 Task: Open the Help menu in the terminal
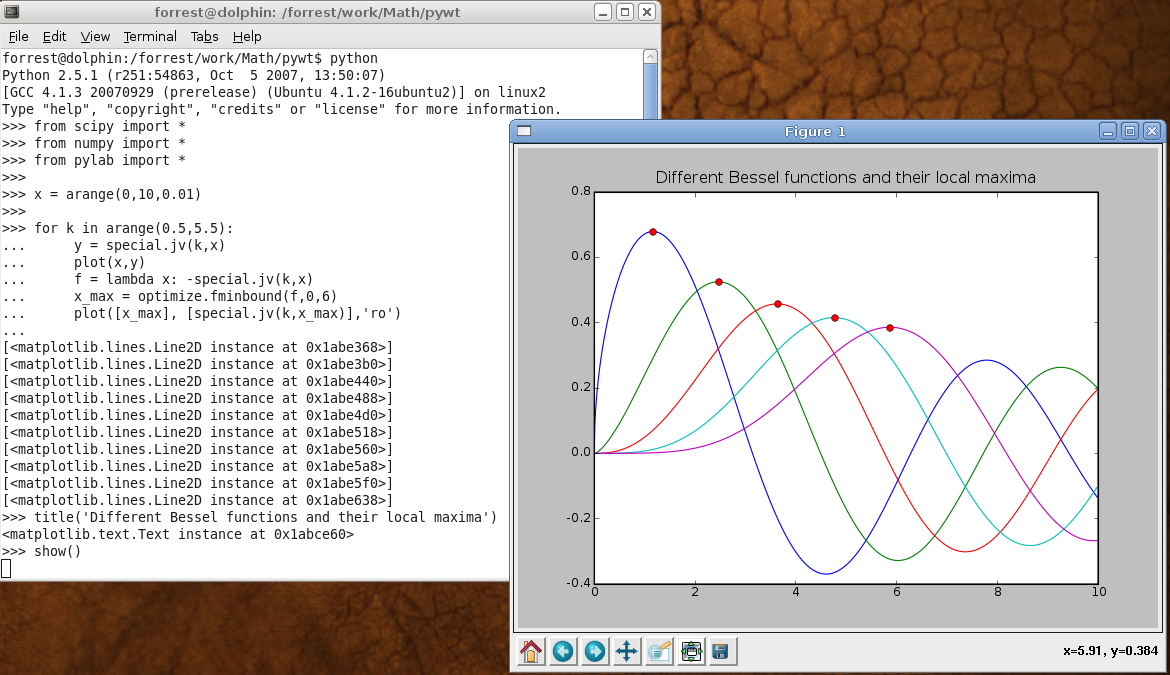coord(246,37)
